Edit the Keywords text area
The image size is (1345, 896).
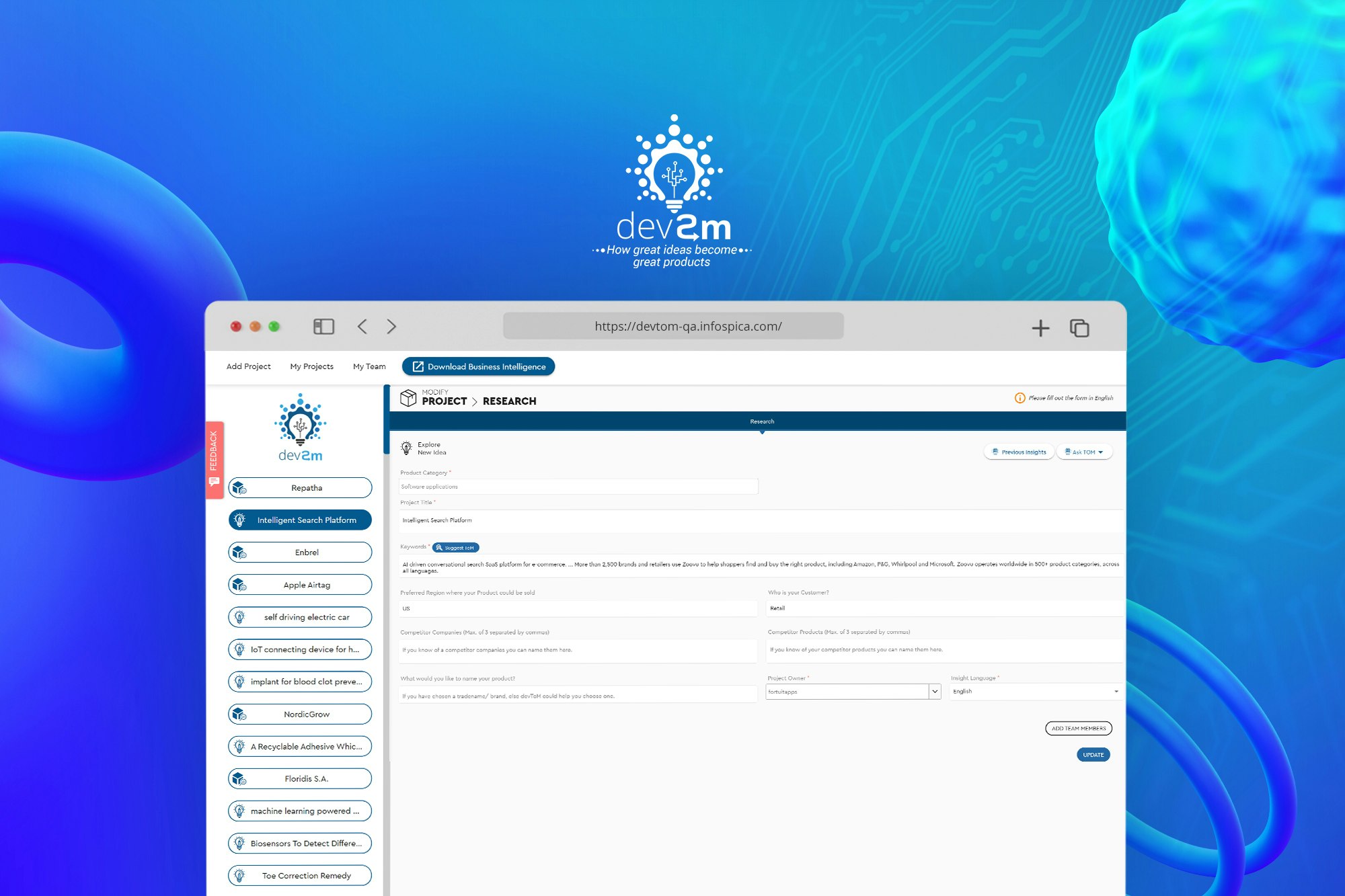761,567
